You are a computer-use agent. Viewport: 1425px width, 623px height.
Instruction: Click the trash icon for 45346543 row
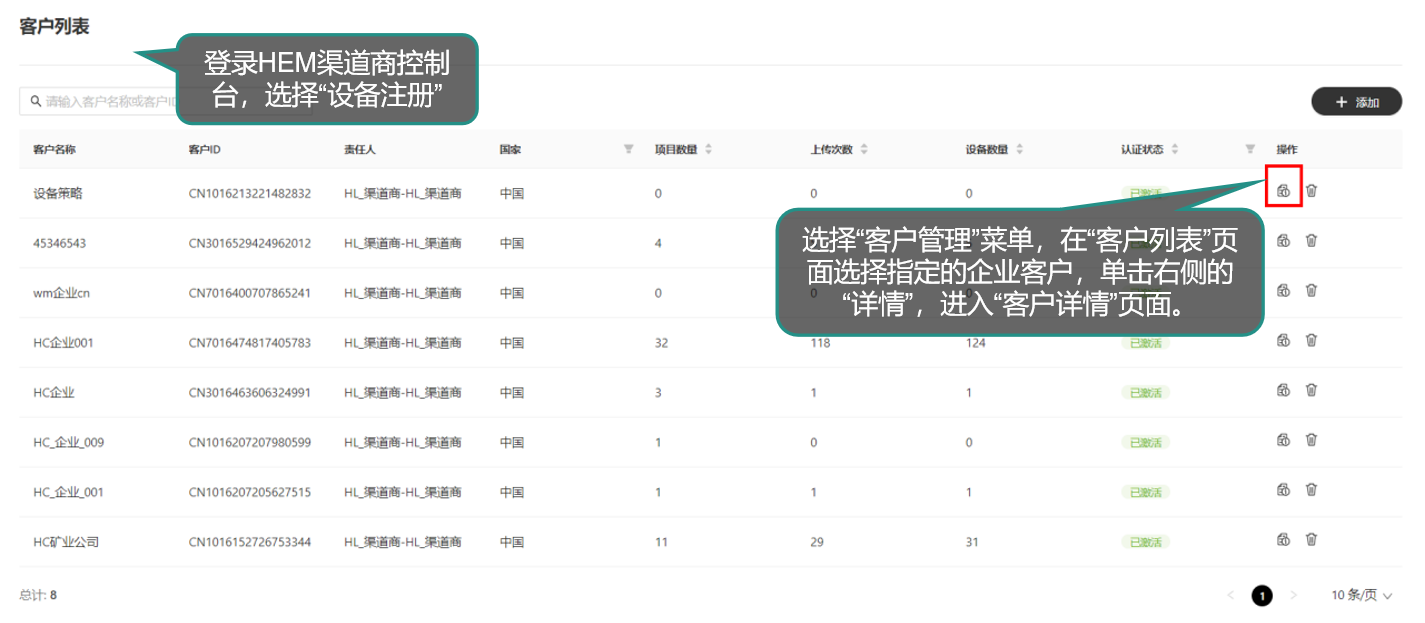click(1311, 240)
